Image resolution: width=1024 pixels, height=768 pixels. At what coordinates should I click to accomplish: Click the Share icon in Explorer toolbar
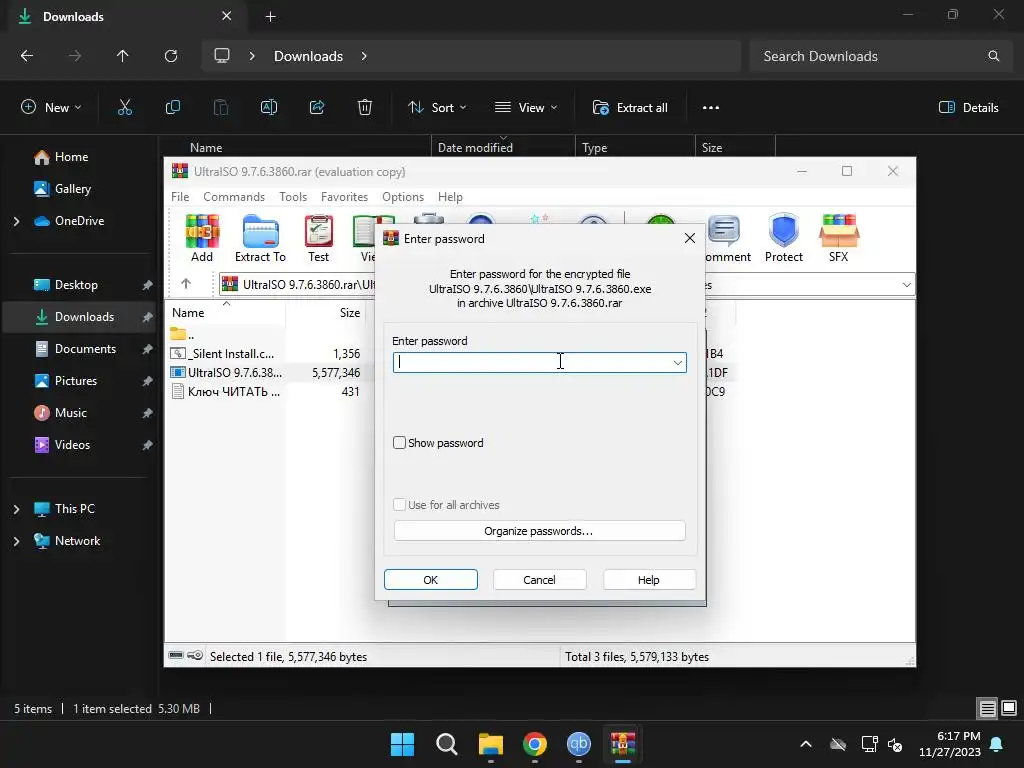pyautogui.click(x=317, y=108)
